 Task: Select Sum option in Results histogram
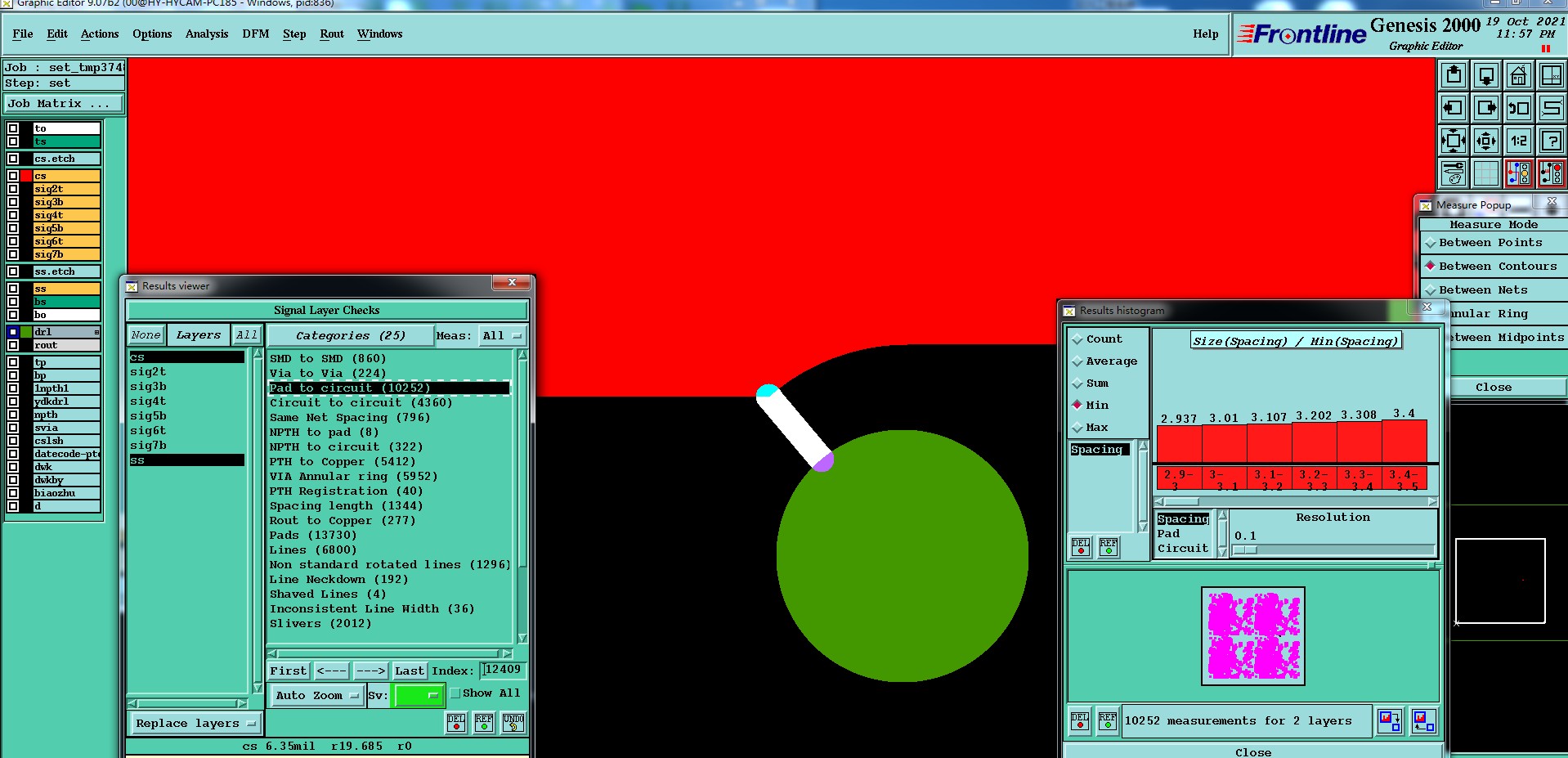(1091, 383)
